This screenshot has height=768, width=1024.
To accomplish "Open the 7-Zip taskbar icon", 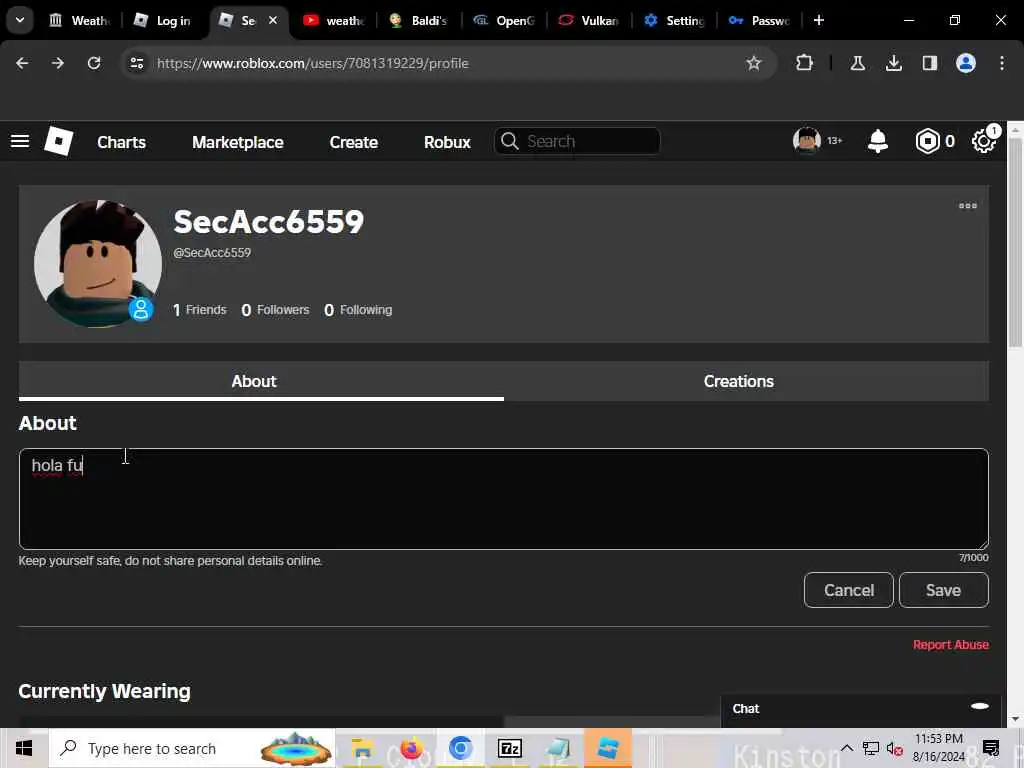I will click(x=509, y=748).
